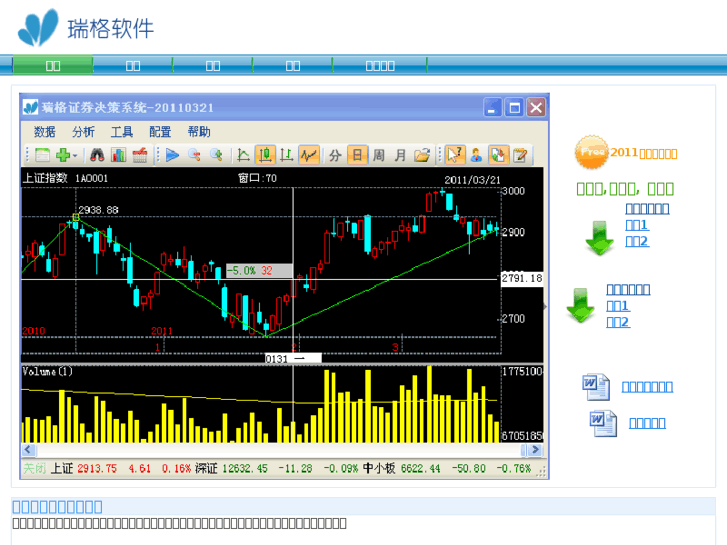Image resolution: width=727 pixels, height=545 pixels.
Task: Click the 窗口:70 label
Action: click(257, 178)
